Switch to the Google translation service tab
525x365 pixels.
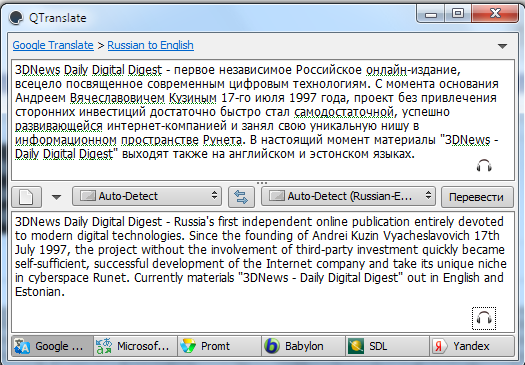[53, 346]
